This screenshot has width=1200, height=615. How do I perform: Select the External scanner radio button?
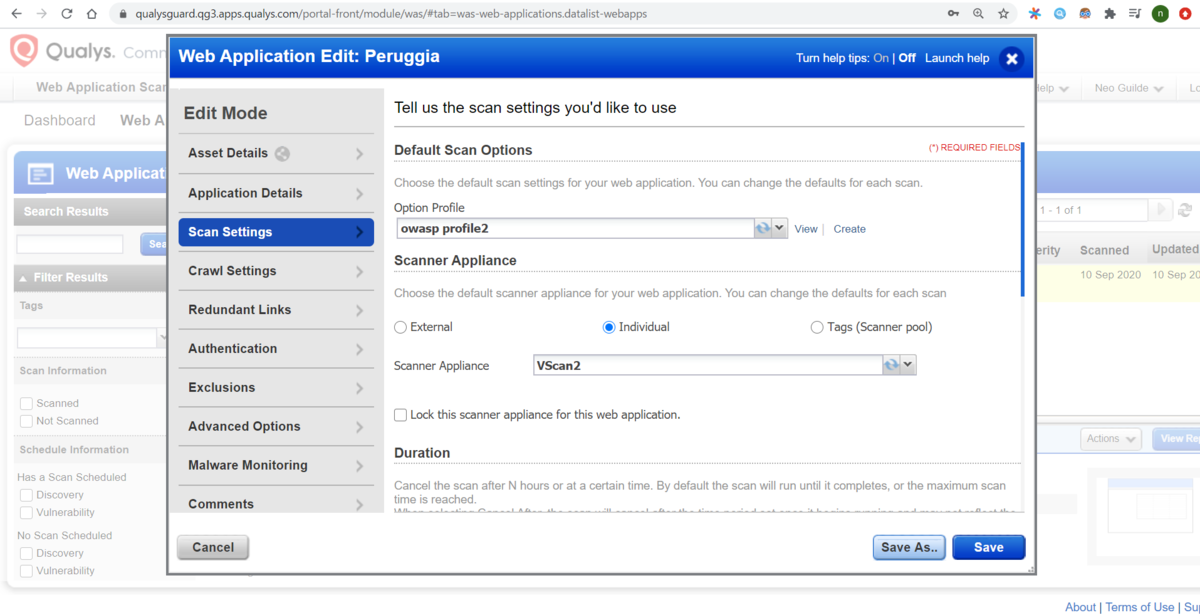pos(401,327)
